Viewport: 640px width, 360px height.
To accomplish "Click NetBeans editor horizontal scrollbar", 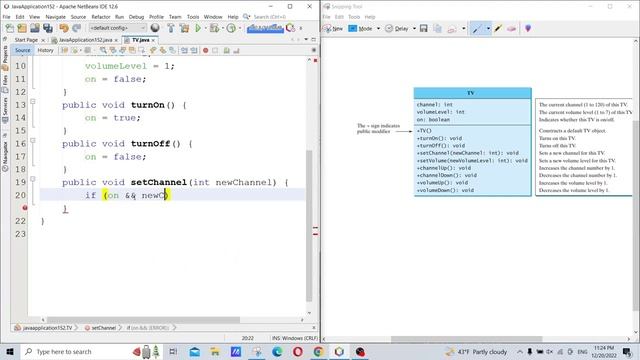I will [x=143, y=320].
